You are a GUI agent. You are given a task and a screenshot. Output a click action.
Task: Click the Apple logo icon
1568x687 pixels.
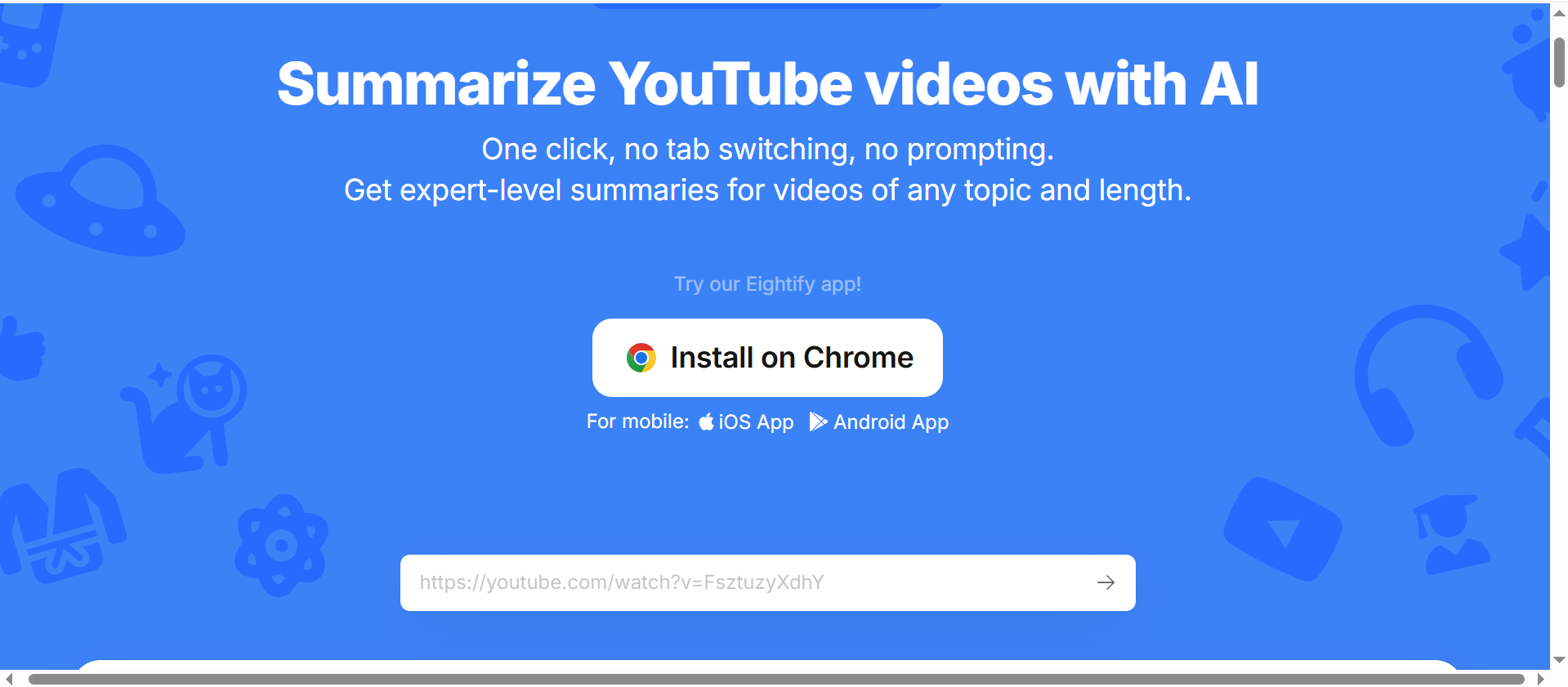coord(706,422)
